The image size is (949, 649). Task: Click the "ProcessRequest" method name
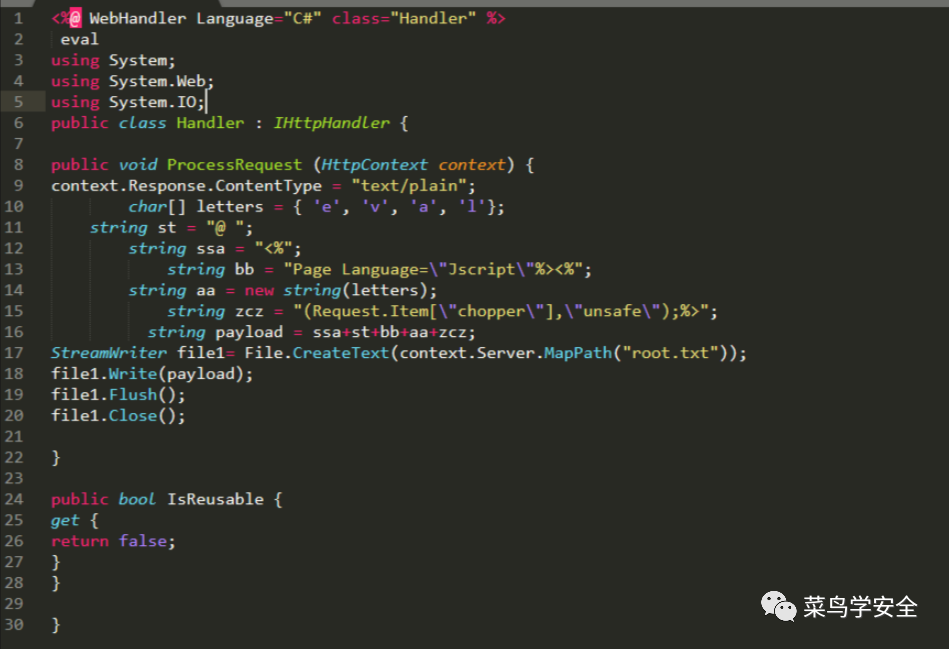pyautogui.click(x=234, y=165)
